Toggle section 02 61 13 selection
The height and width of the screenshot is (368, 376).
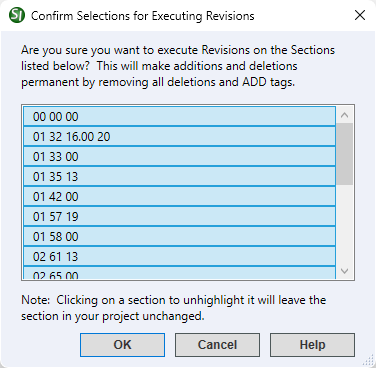pyautogui.click(x=179, y=256)
